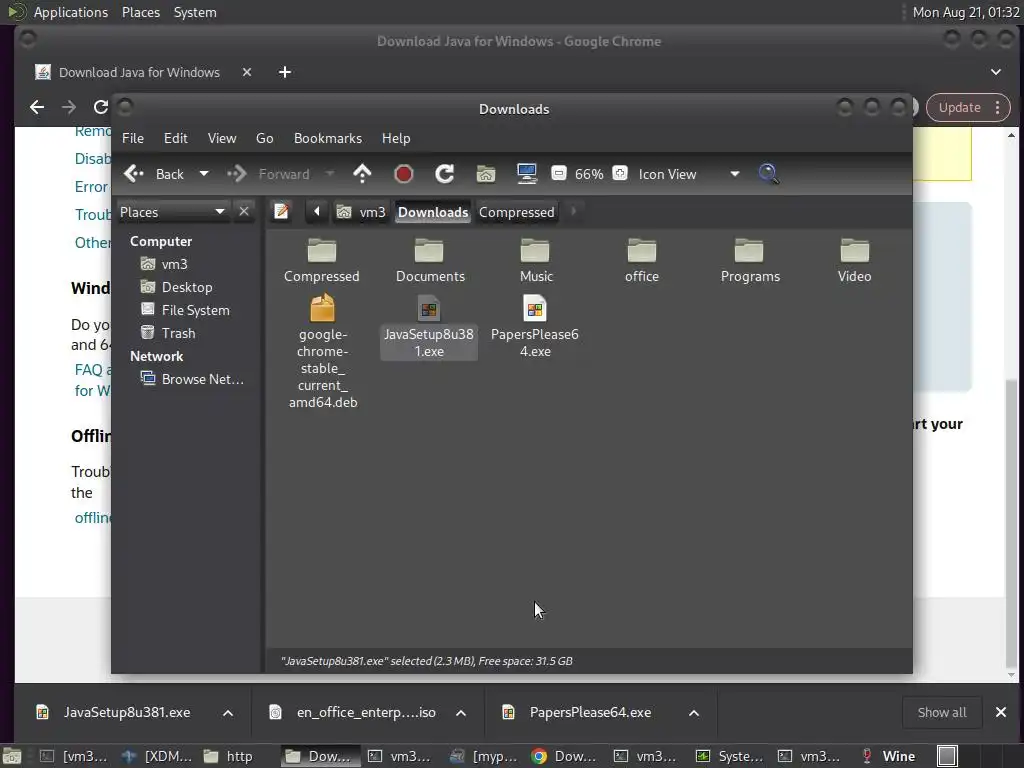Screen dimensions: 1024x768
Task: Click the path bar left scroll arrow
Action: 317,212
